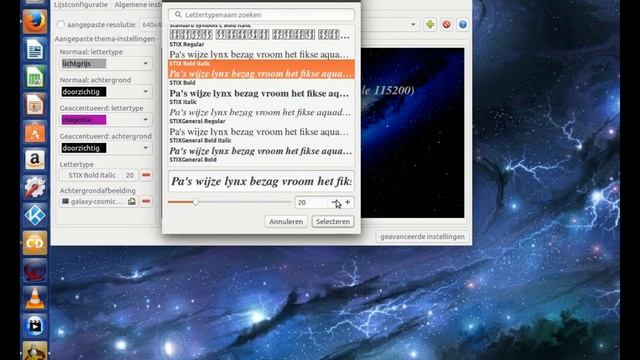Screen dimensions: 640x360
Task: Open the Normaal: achtergrond doorzichtig dropdown
Action: pos(105,91)
